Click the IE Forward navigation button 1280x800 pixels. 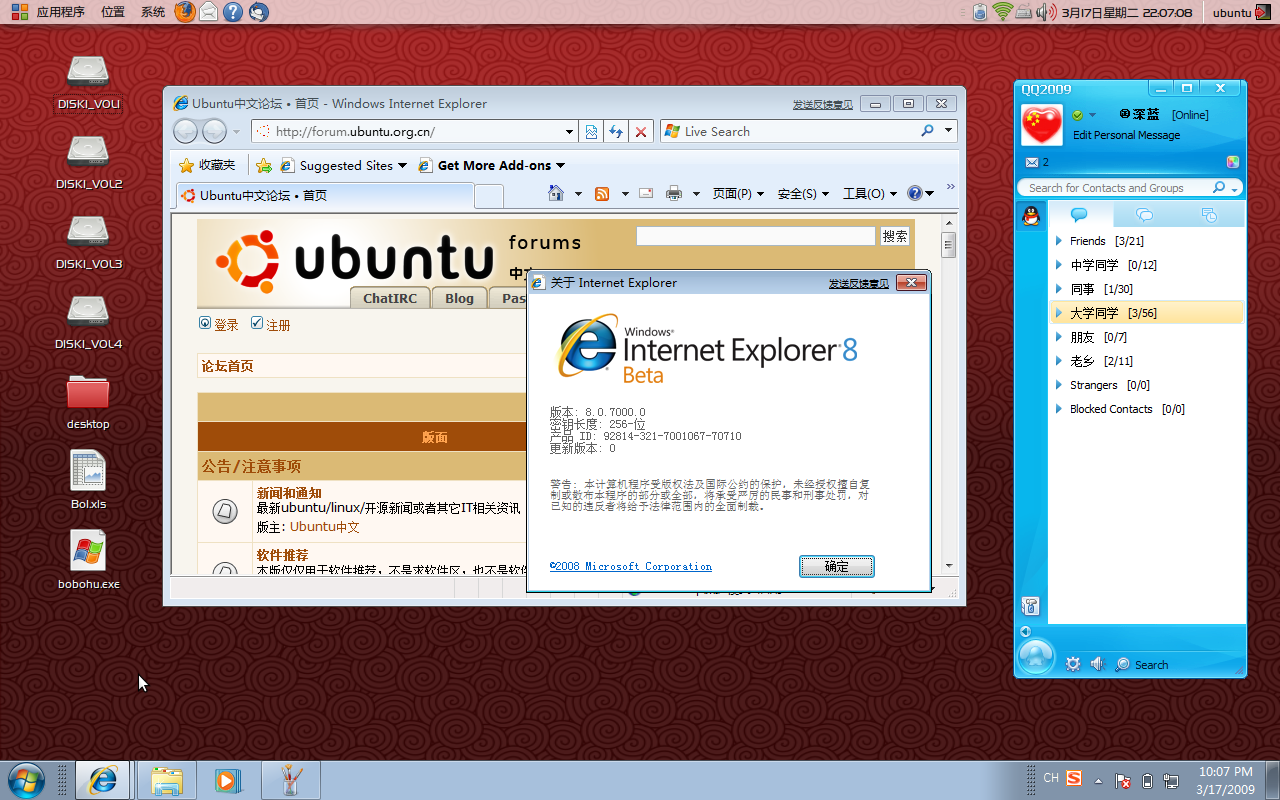pos(214,131)
